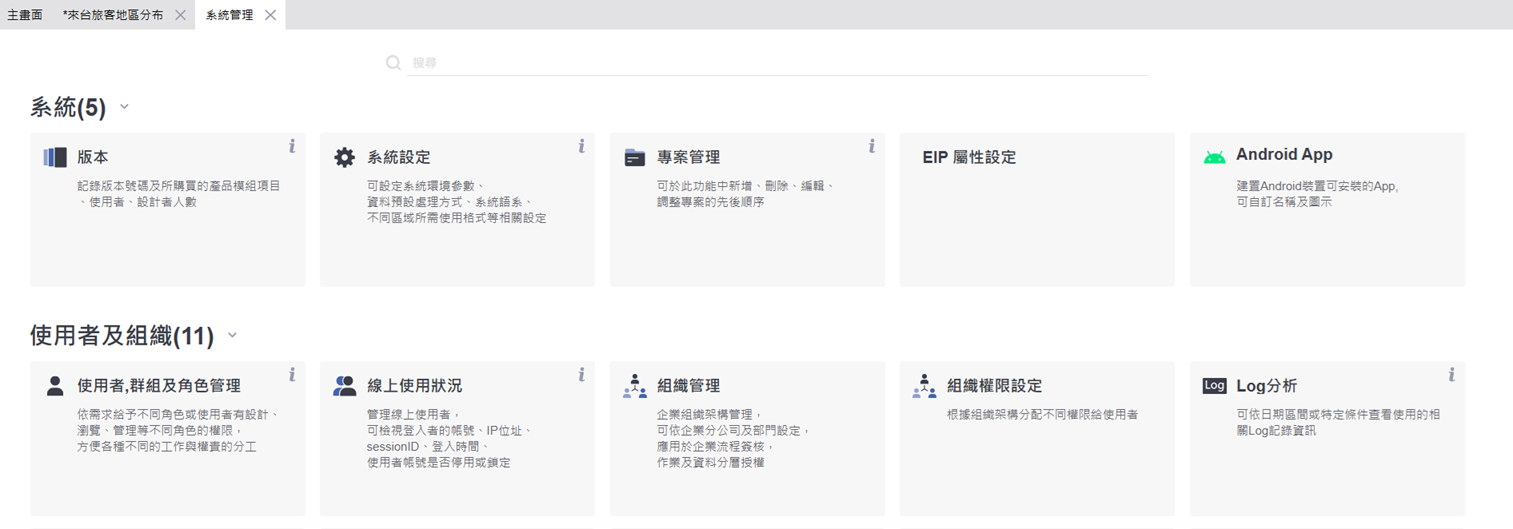
Task: Click the Log分析 icon
Action: tap(1214, 386)
